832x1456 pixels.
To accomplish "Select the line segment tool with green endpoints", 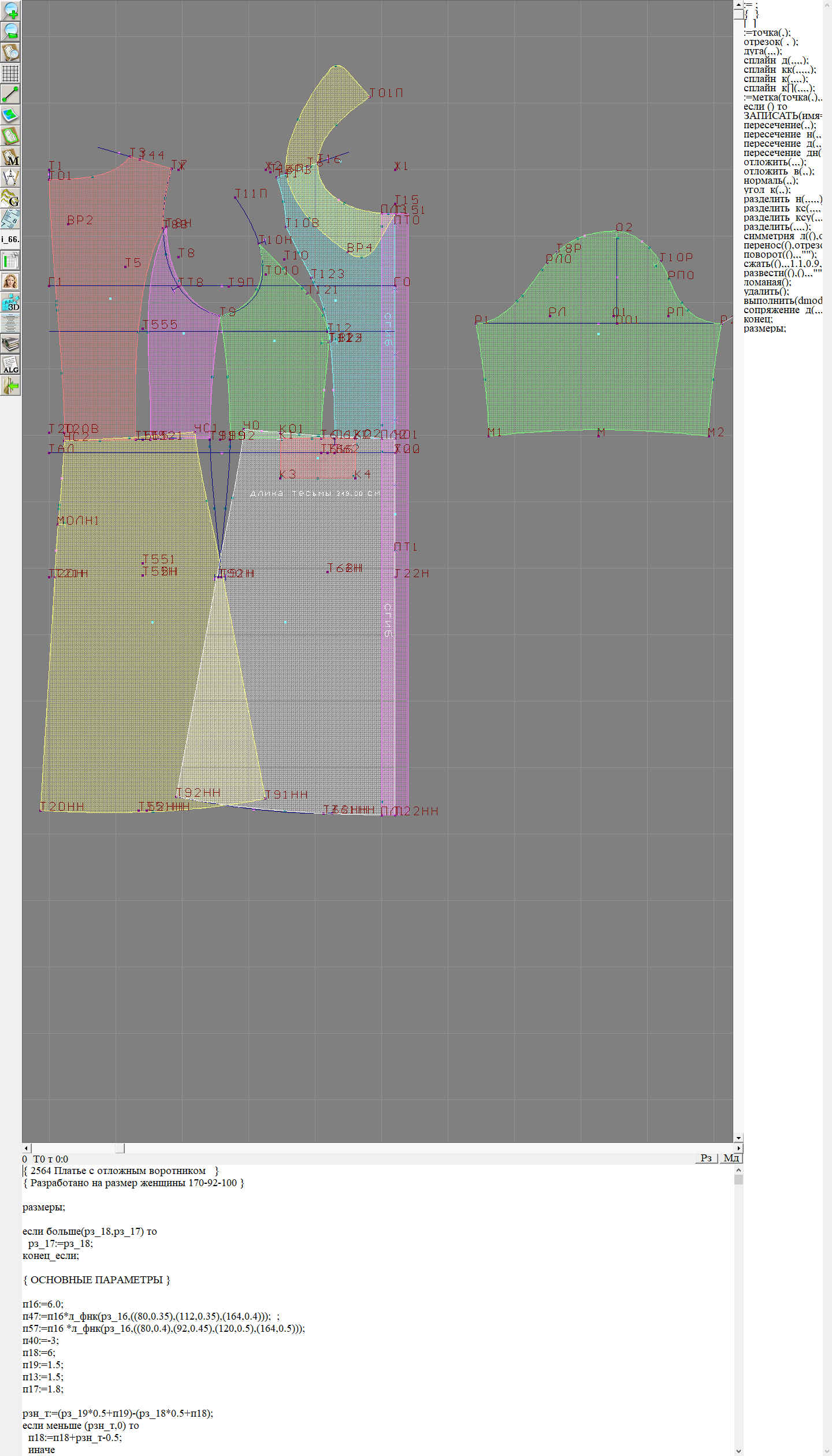I will point(10,94).
